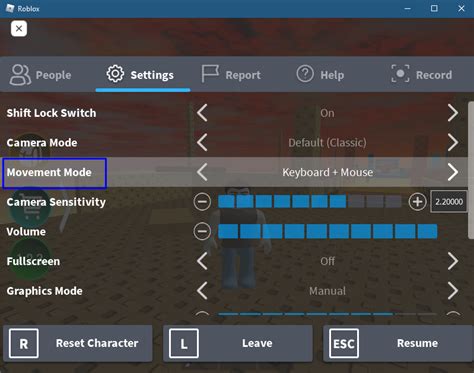Click left arrow for Movement Mode

202,172
